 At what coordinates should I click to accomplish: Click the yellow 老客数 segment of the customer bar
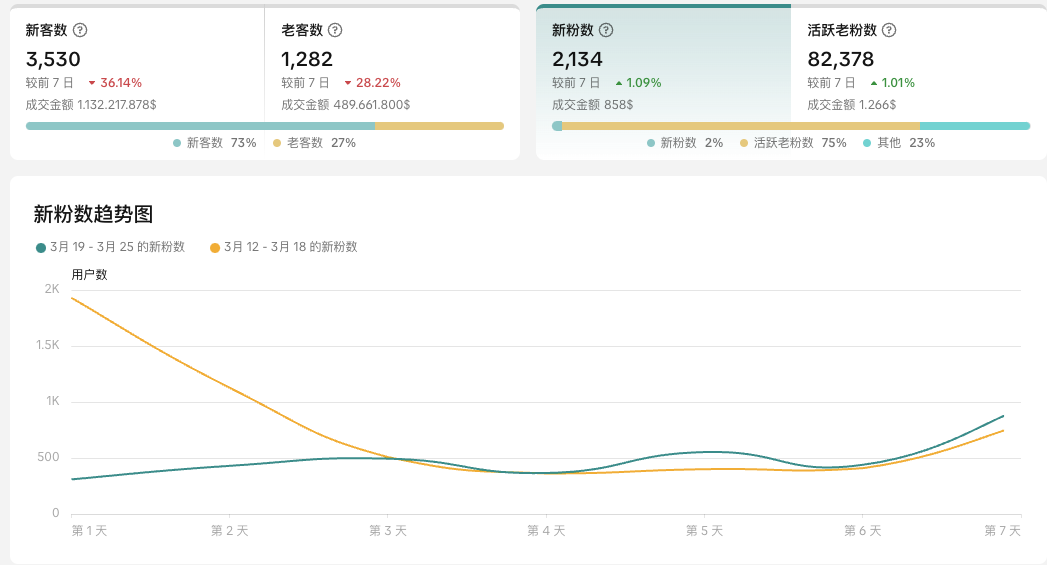point(439,126)
